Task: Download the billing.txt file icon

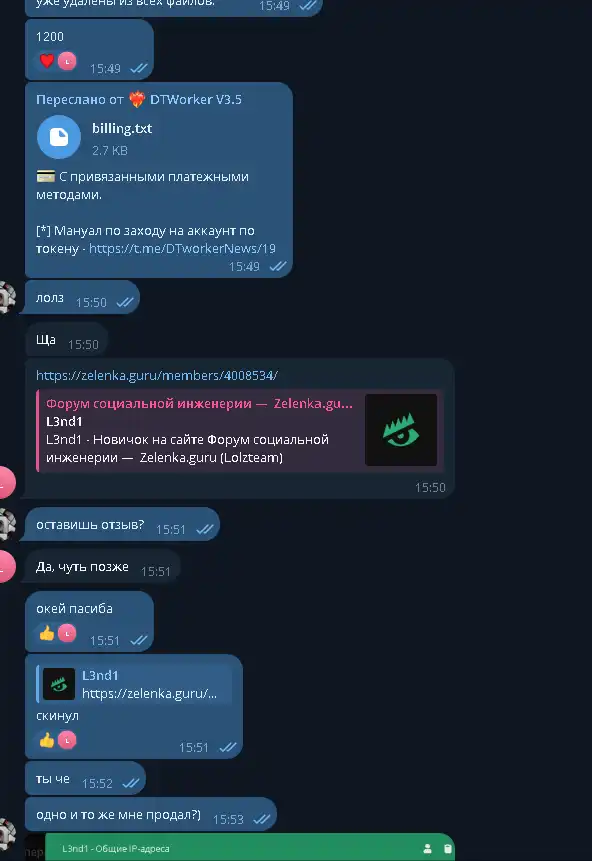Action: click(x=59, y=137)
